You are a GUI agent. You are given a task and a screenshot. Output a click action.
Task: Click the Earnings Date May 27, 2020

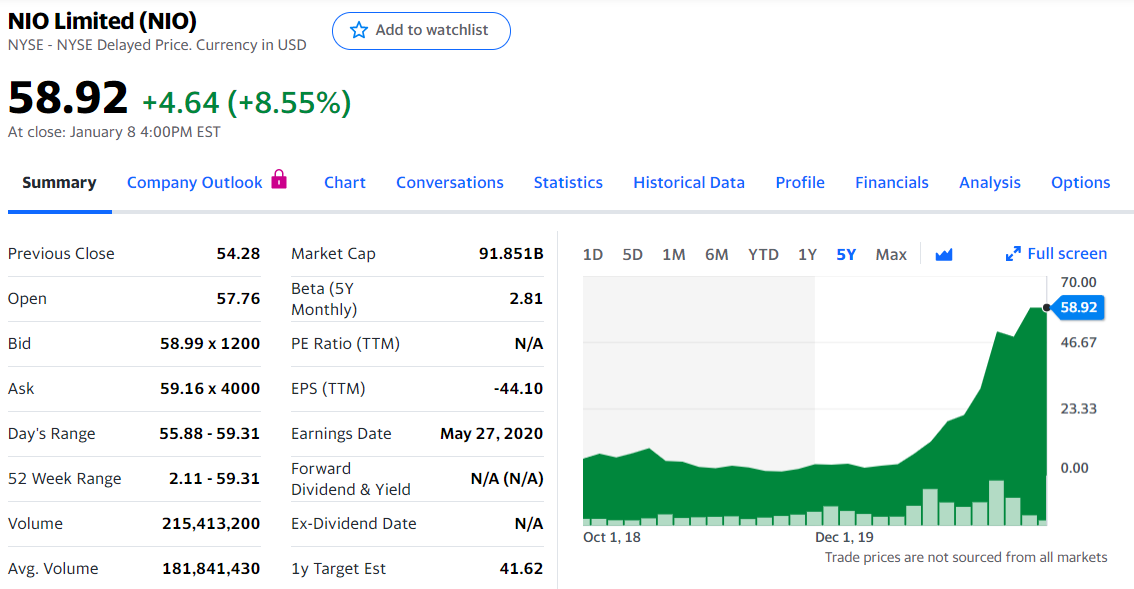coord(492,433)
